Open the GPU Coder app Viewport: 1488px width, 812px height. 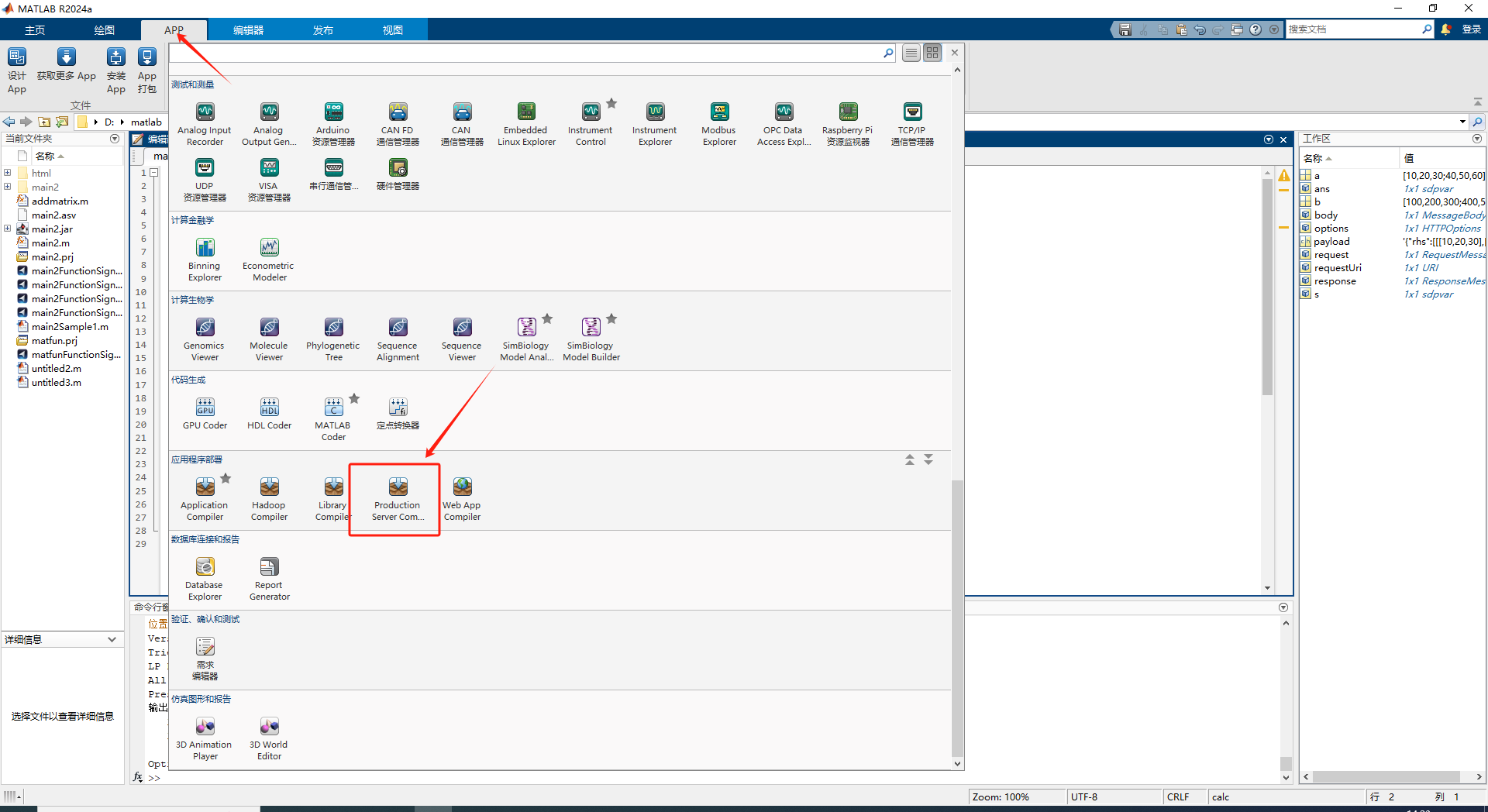click(x=205, y=414)
